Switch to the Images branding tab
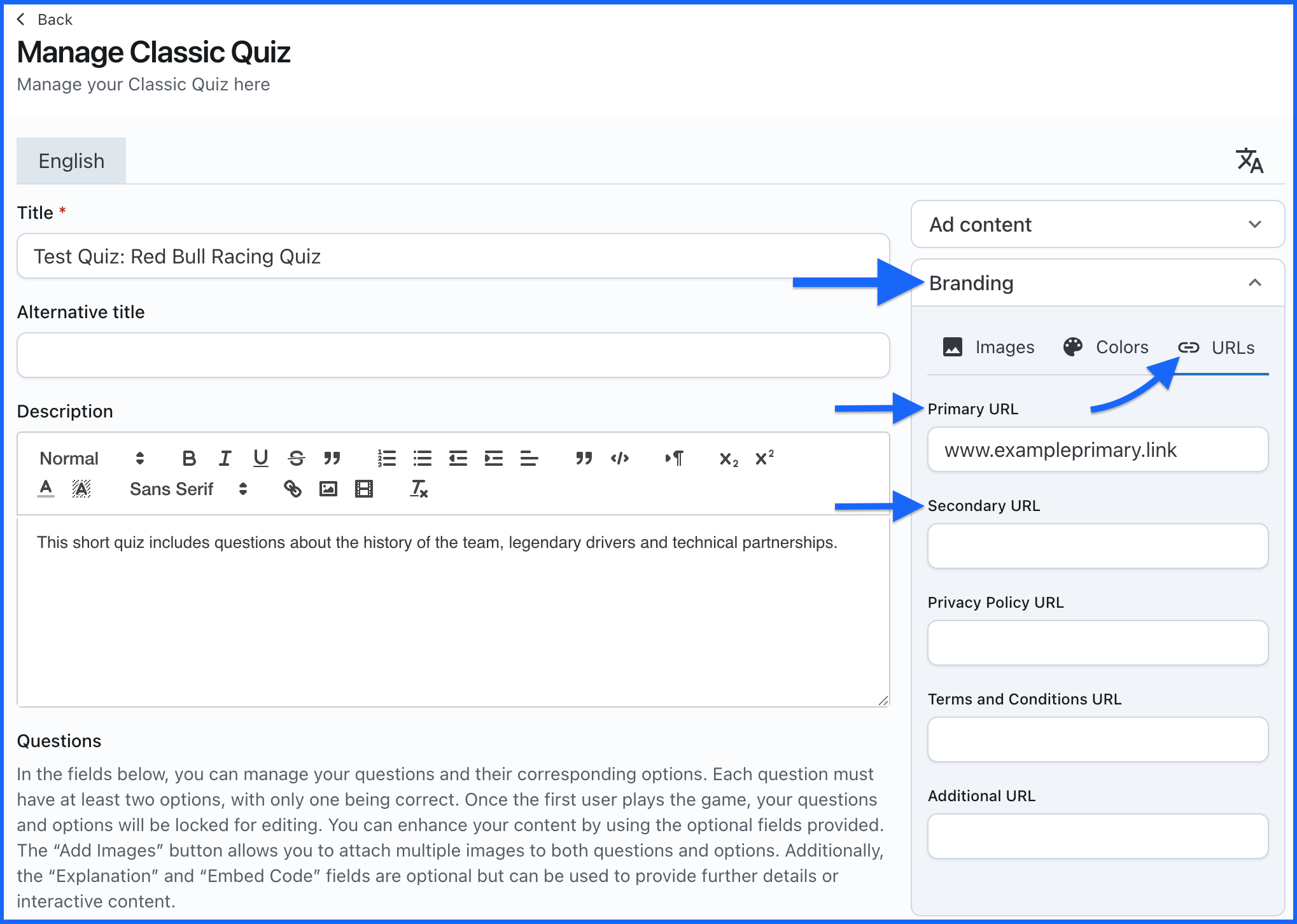 click(988, 347)
